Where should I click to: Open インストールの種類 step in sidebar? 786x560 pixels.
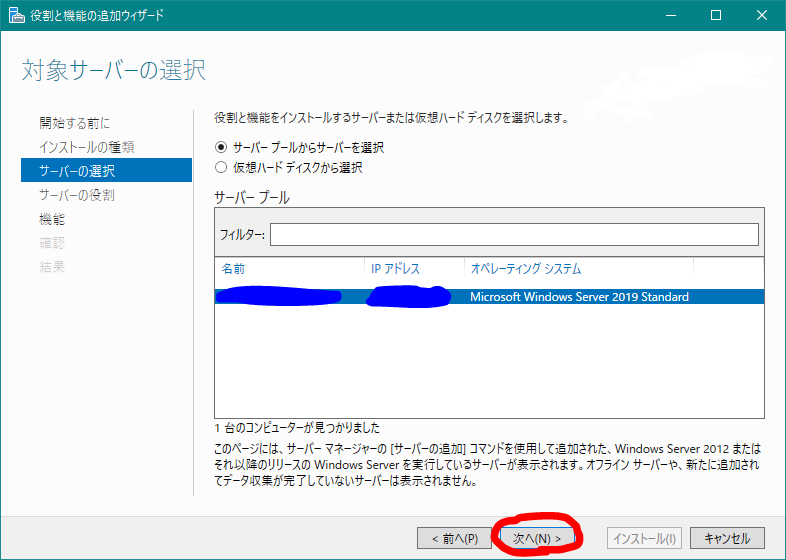pos(87,147)
